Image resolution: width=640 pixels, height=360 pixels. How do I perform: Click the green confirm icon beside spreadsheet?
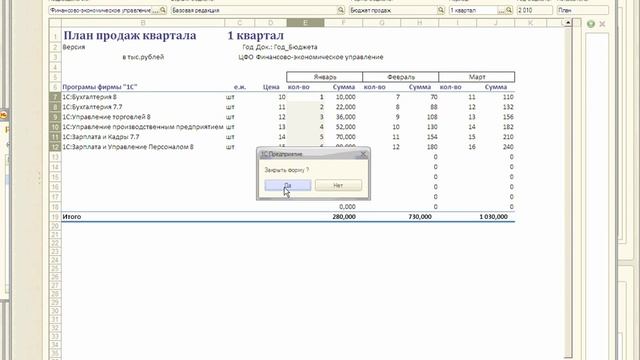click(x=590, y=24)
